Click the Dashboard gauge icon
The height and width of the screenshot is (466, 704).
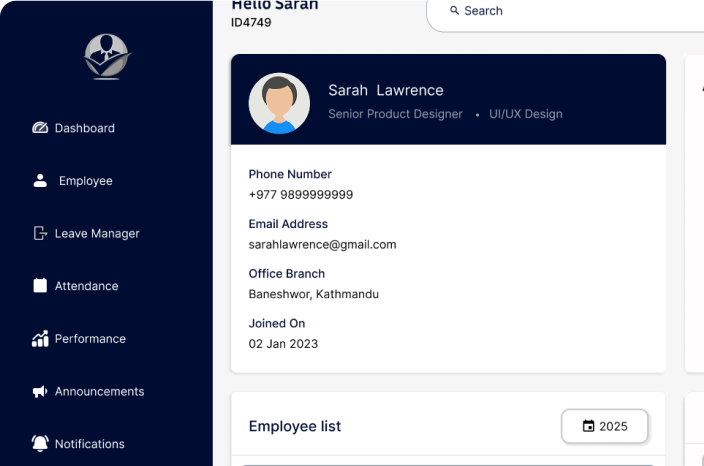(x=40, y=128)
